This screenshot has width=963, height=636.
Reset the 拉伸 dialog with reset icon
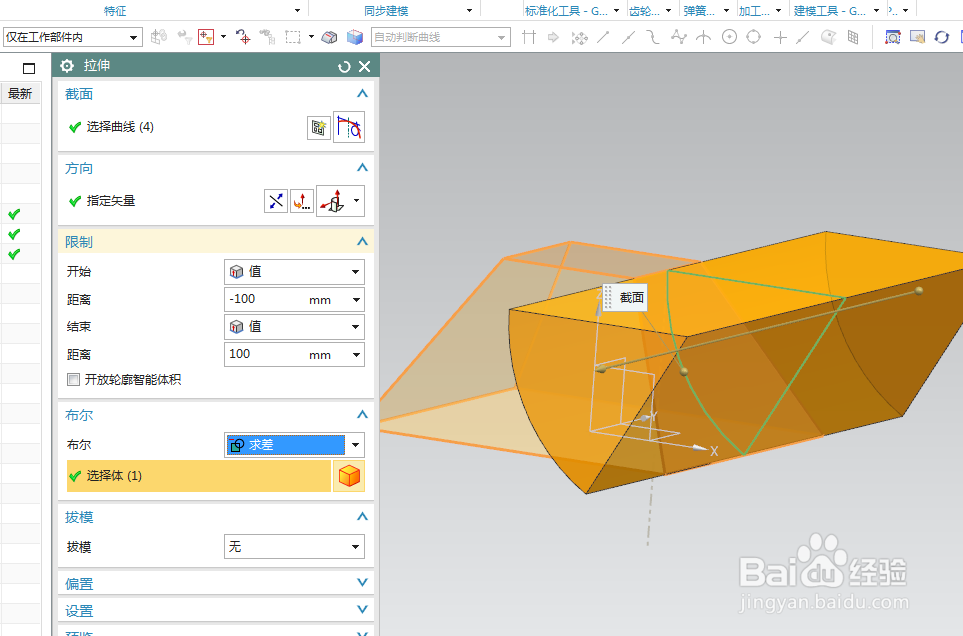[x=344, y=66]
